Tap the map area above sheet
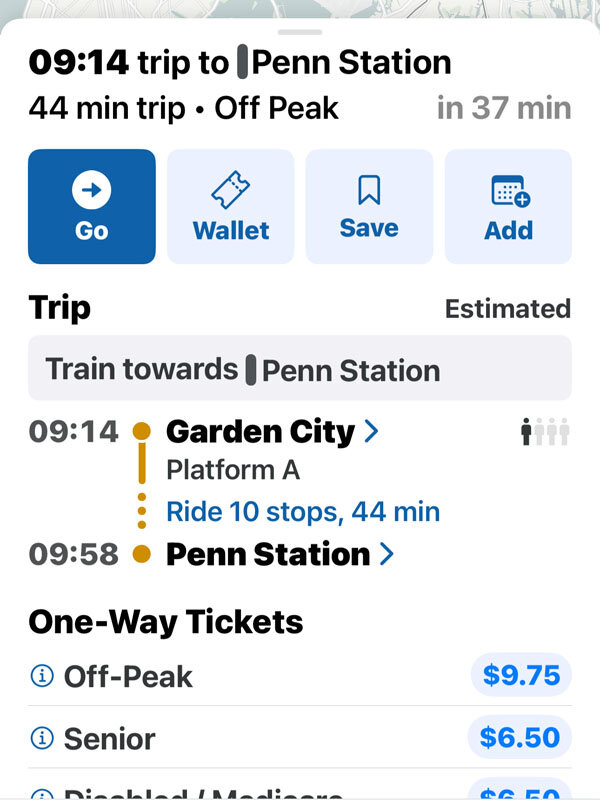 (x=300, y=9)
